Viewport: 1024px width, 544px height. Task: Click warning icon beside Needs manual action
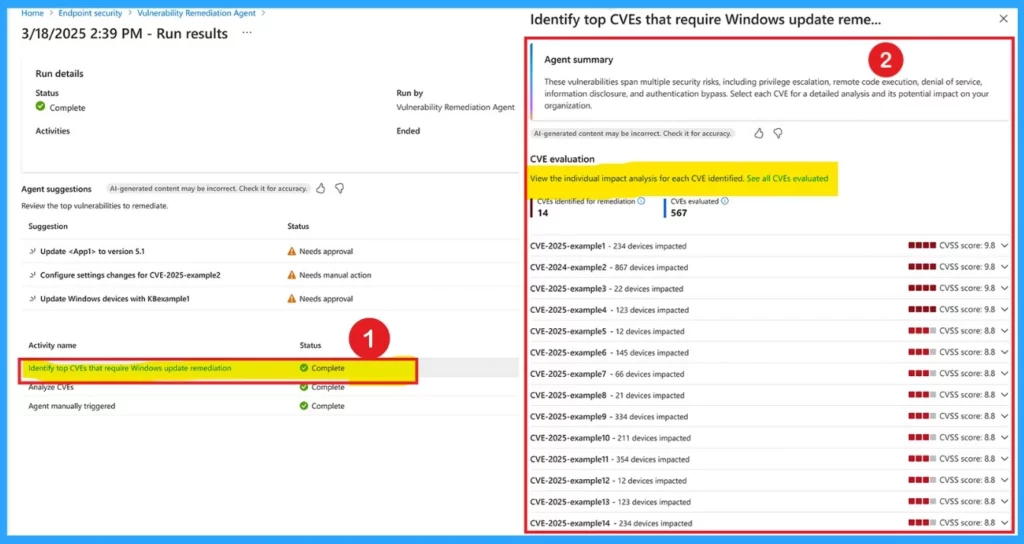click(291, 275)
